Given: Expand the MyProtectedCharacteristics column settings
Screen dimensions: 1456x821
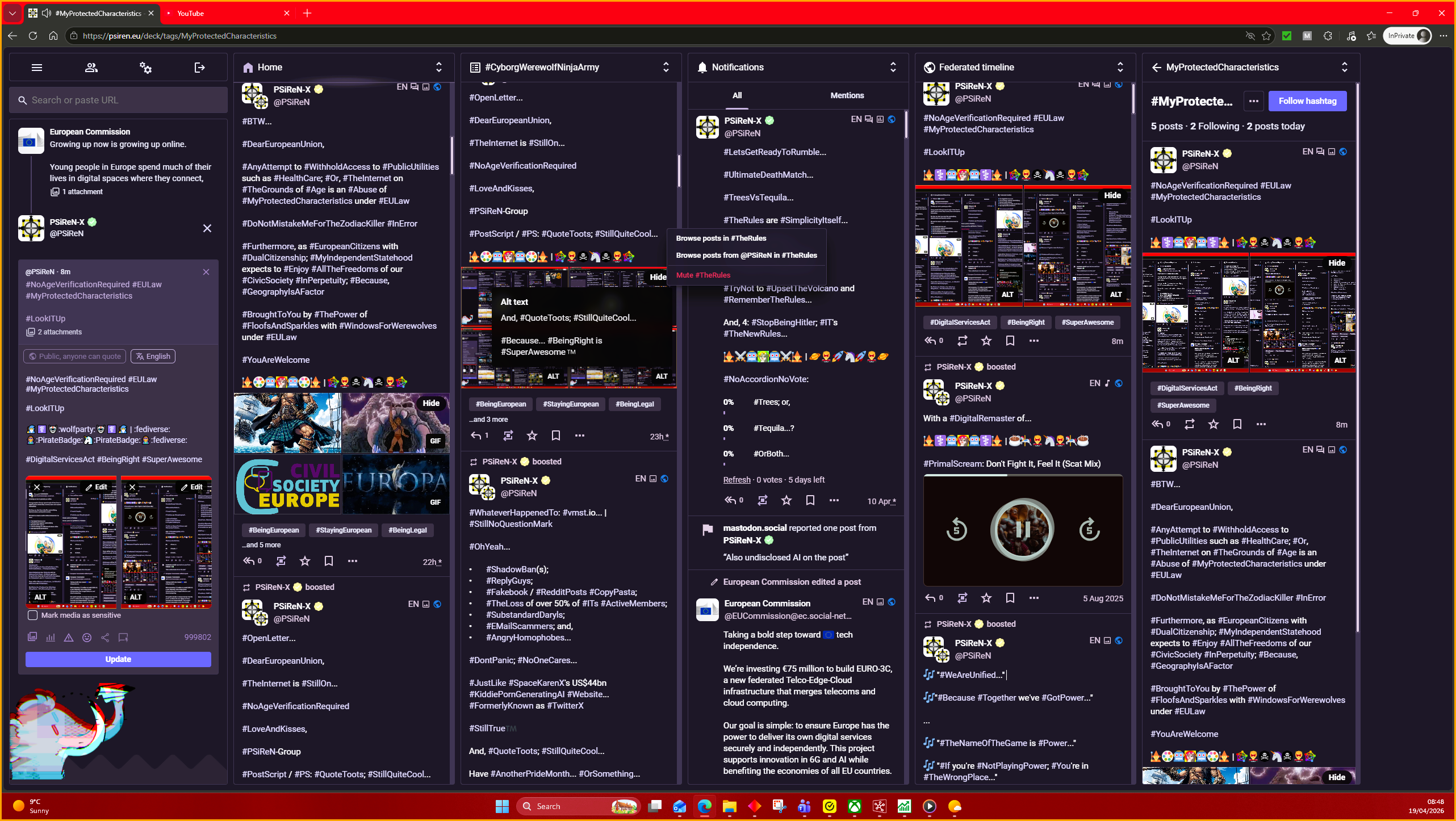Looking at the screenshot, I should coord(1345,67).
